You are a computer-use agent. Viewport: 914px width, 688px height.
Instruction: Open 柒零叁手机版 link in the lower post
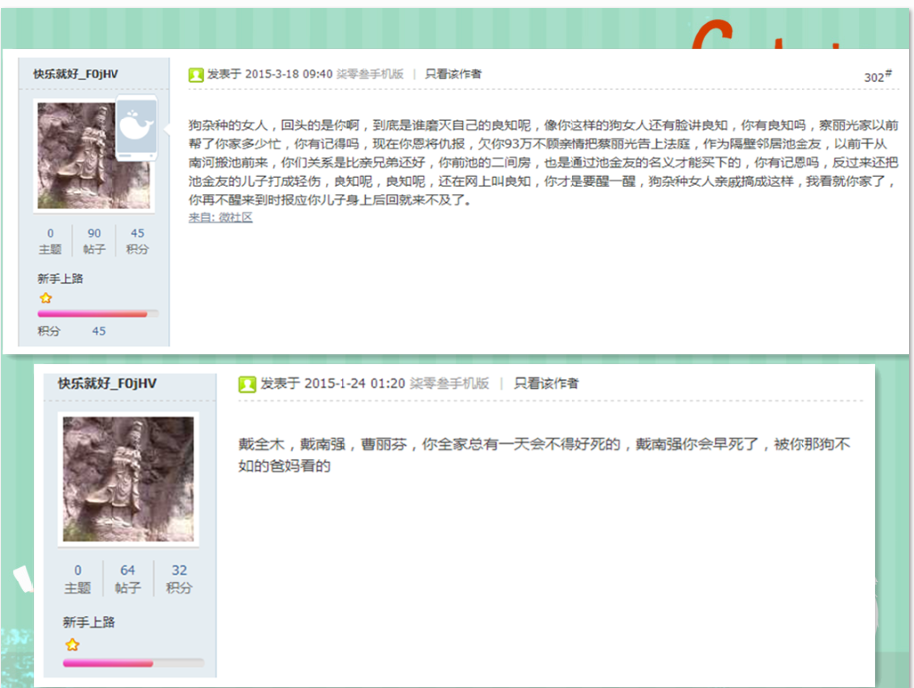pyautogui.click(x=449, y=383)
